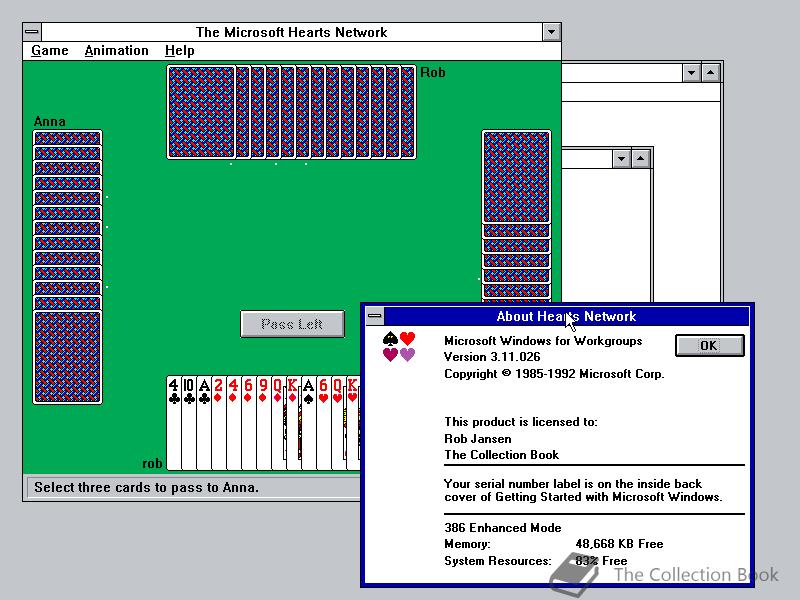Select the 4 of clubs card
This screenshot has height=600, width=800.
point(174,422)
